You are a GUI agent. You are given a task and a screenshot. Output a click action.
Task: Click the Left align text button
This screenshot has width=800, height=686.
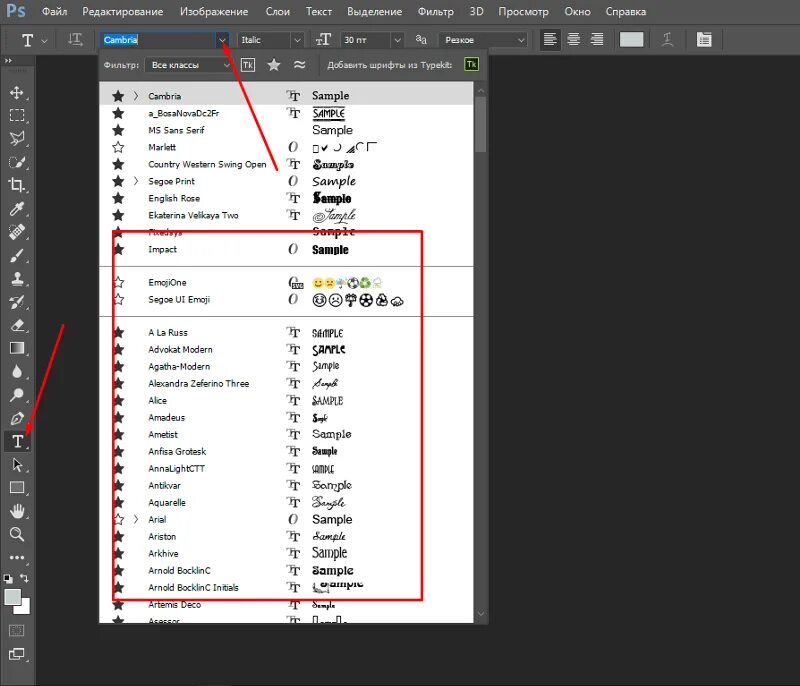tap(550, 40)
